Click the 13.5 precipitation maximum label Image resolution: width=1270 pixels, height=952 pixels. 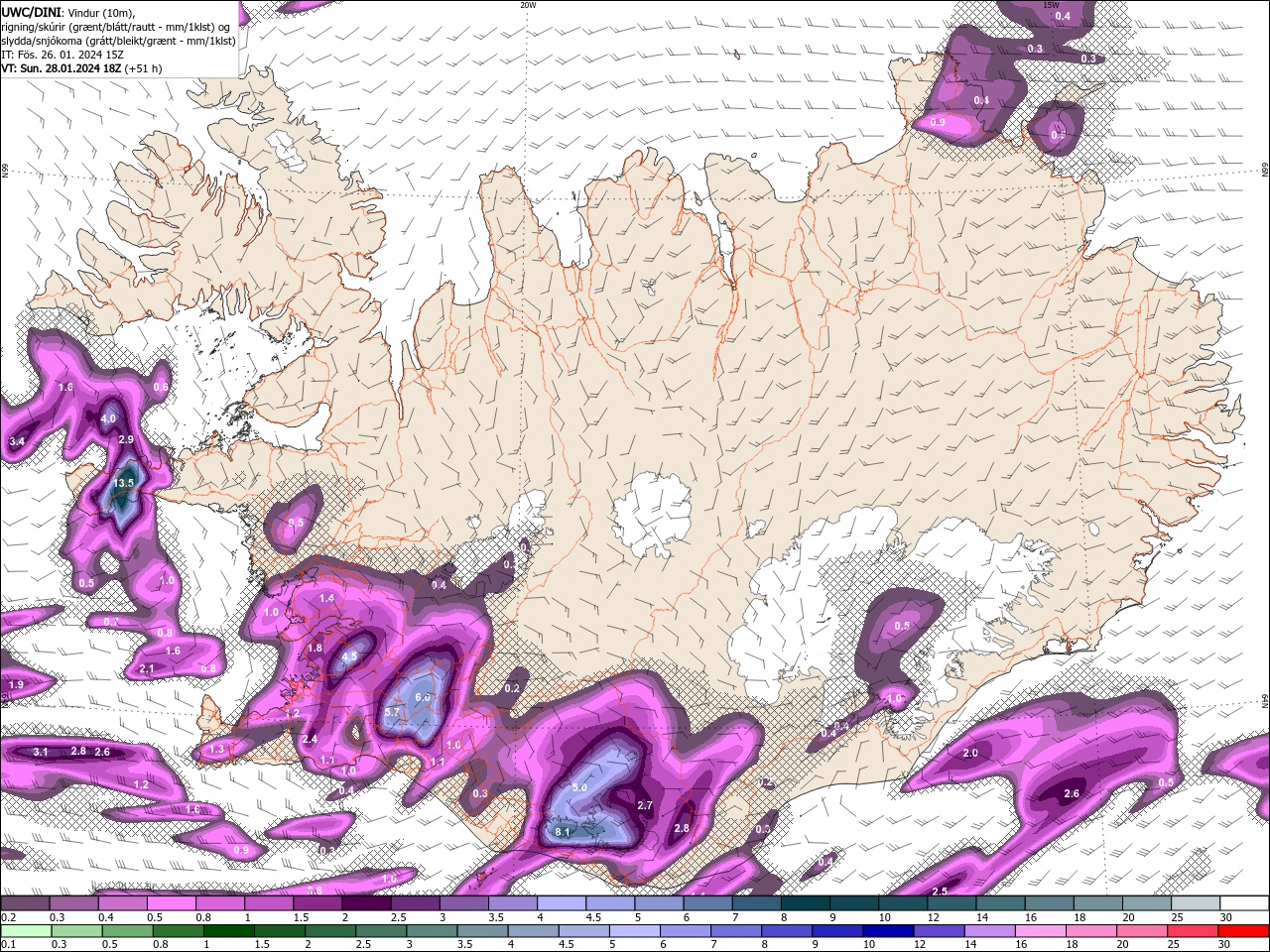click(x=124, y=483)
